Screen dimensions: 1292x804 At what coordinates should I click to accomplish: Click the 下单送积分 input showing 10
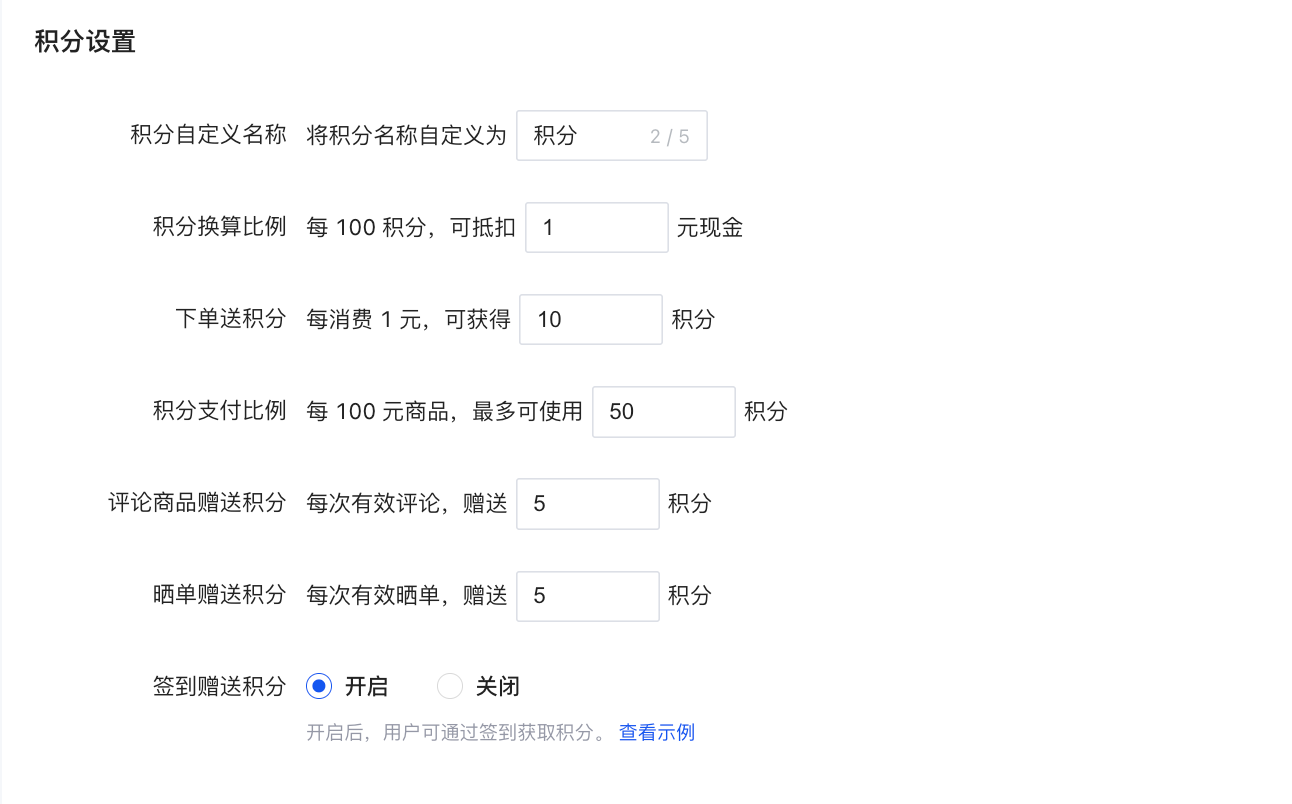(590, 320)
